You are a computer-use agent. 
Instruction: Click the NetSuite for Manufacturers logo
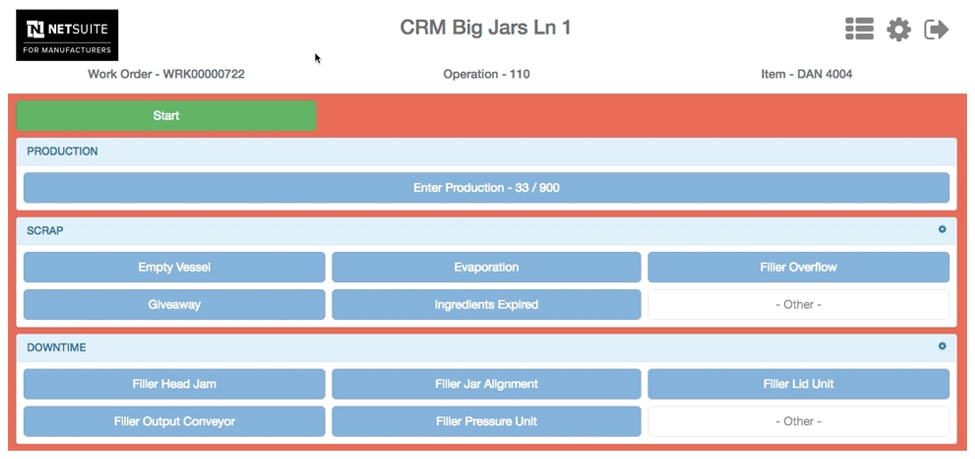point(67,35)
